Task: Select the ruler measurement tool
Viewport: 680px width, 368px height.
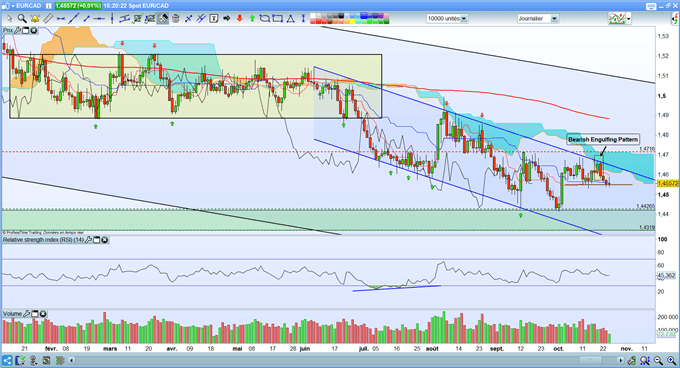Action: tap(48, 19)
